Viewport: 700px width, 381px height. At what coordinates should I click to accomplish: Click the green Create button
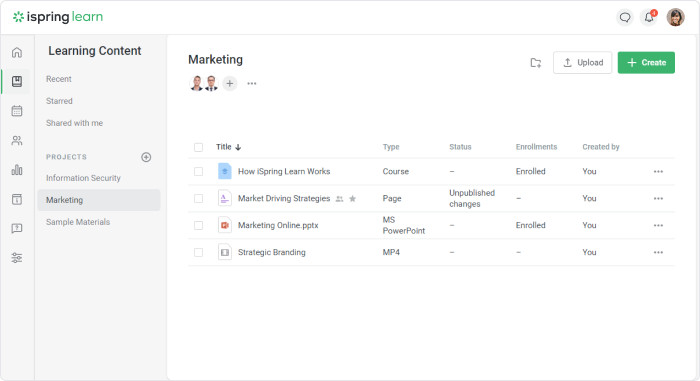coord(646,63)
